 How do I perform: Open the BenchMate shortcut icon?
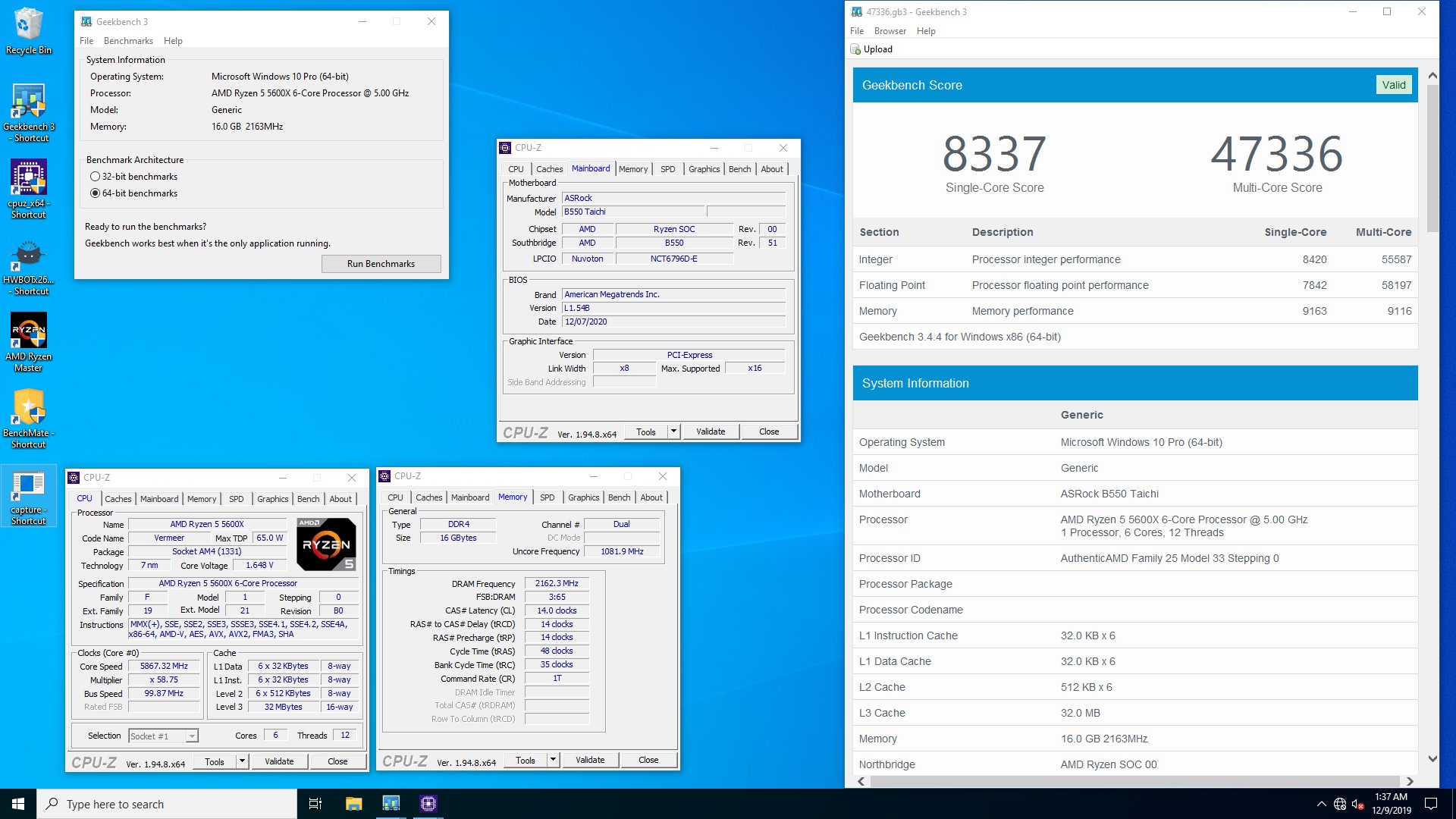[29, 419]
